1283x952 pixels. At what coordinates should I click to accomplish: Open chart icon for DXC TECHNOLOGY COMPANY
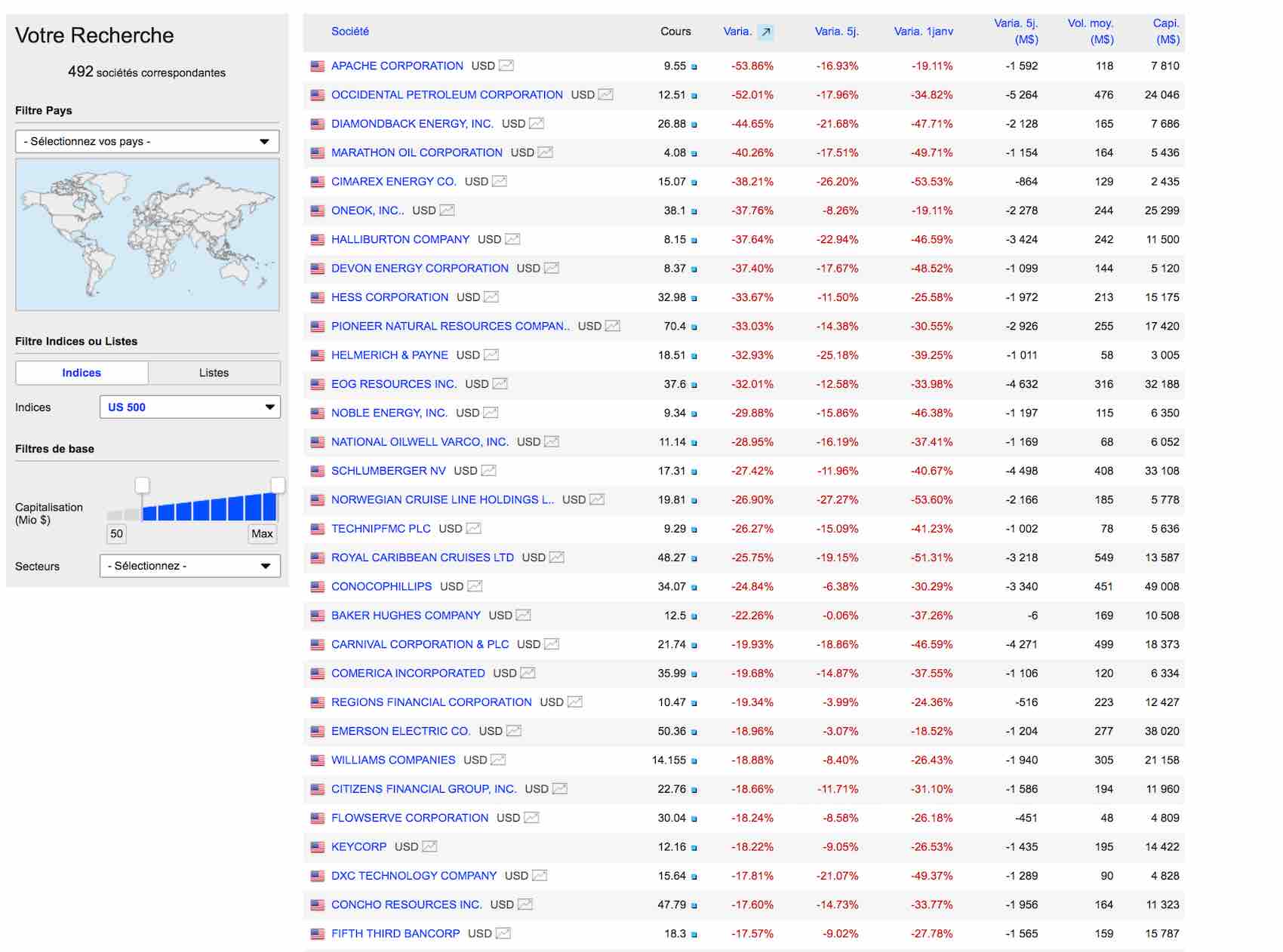[x=540, y=875]
